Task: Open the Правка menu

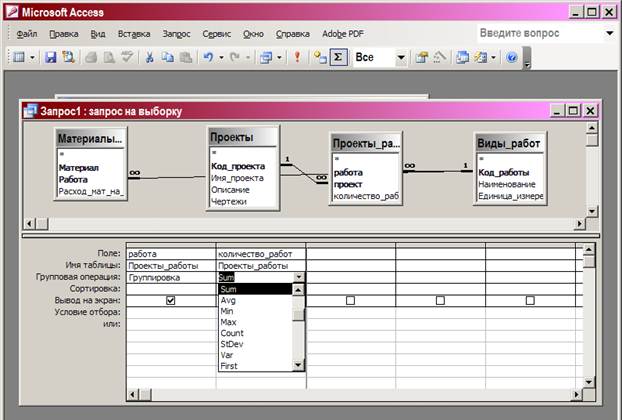Action: 63,34
